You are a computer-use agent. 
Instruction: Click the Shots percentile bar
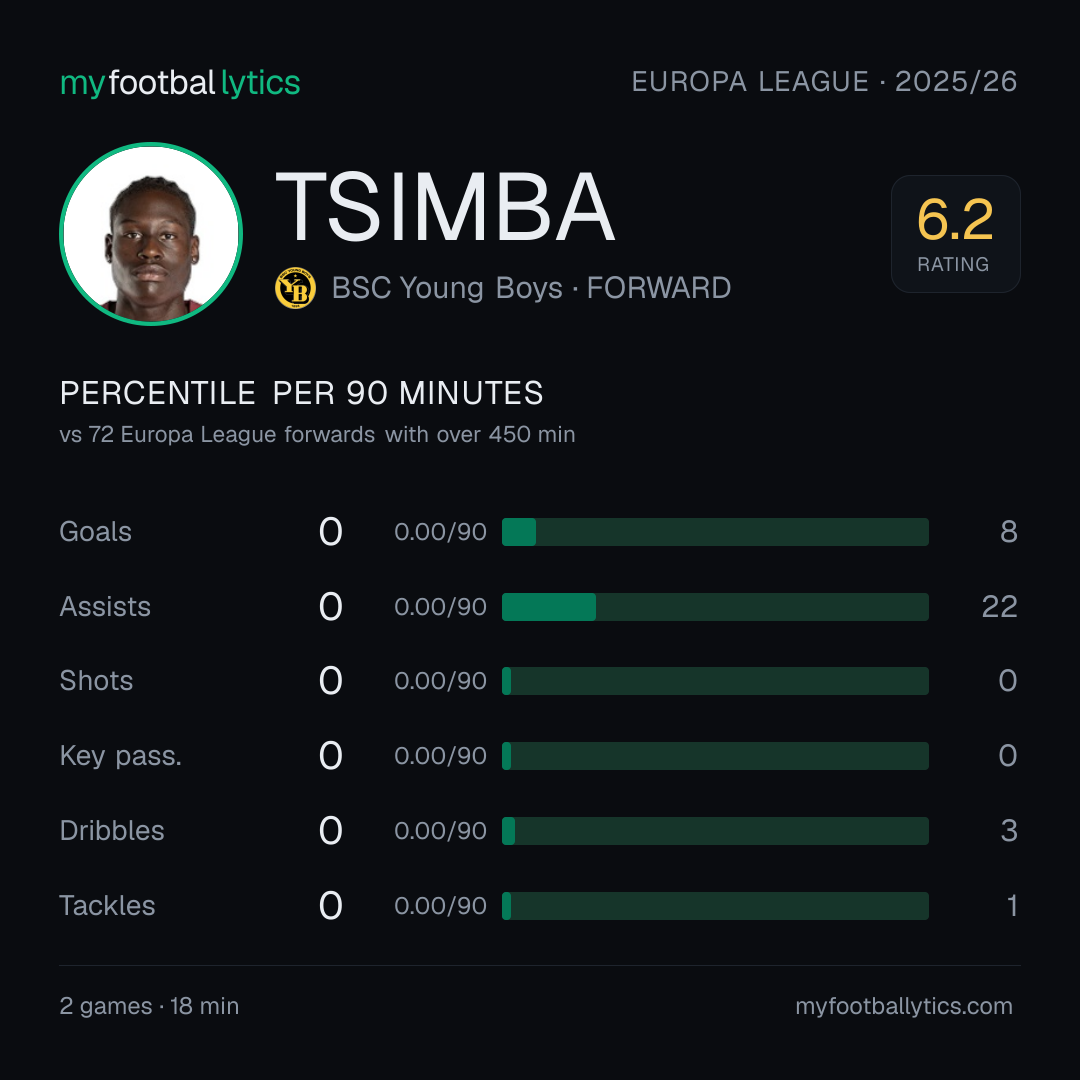coord(715,681)
